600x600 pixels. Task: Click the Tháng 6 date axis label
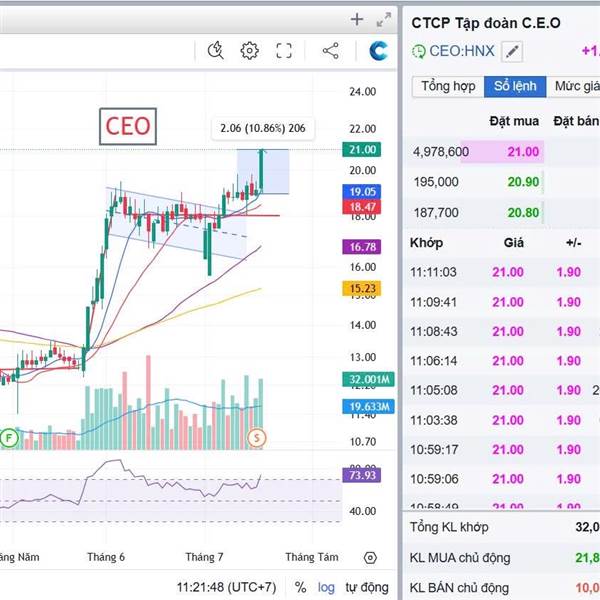coord(106,557)
